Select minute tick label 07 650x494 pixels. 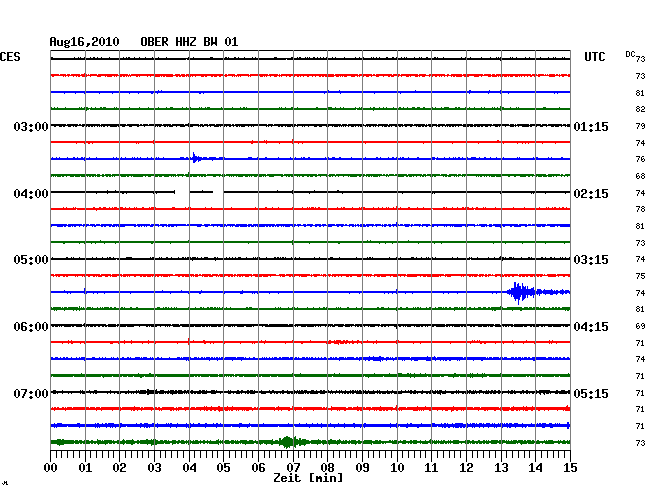click(293, 468)
